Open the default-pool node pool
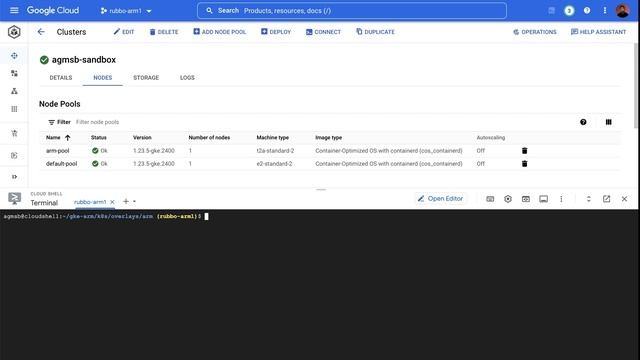The height and width of the screenshot is (360, 640). (62, 164)
